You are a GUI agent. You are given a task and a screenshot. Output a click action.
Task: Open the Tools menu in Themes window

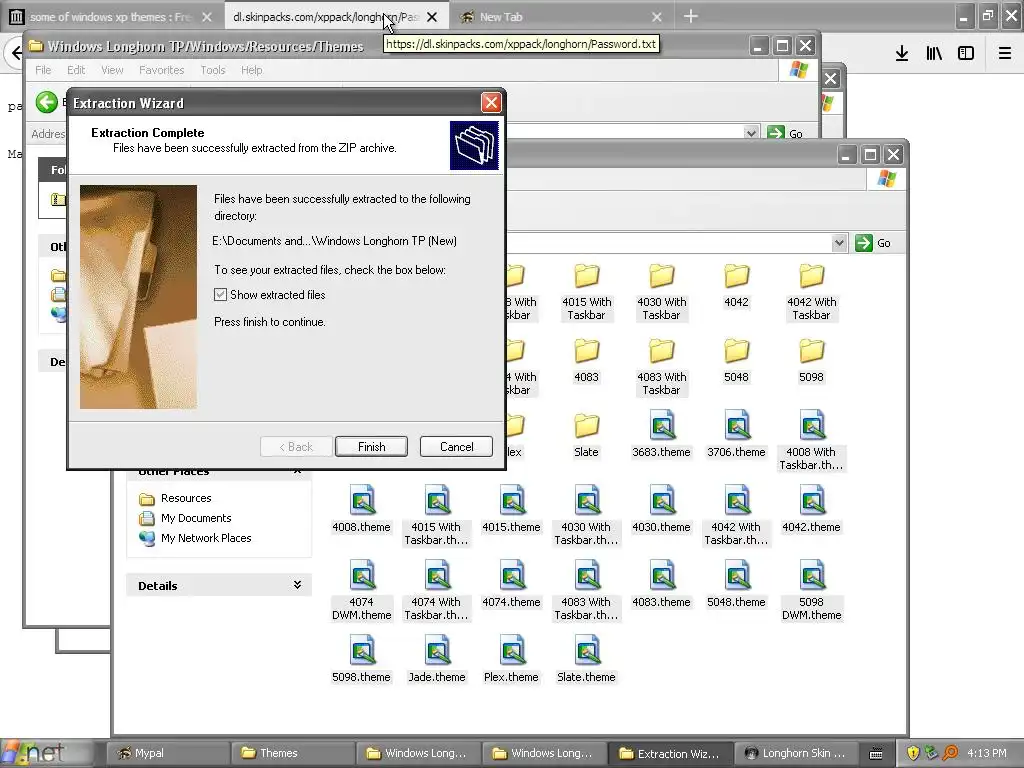pos(213,70)
